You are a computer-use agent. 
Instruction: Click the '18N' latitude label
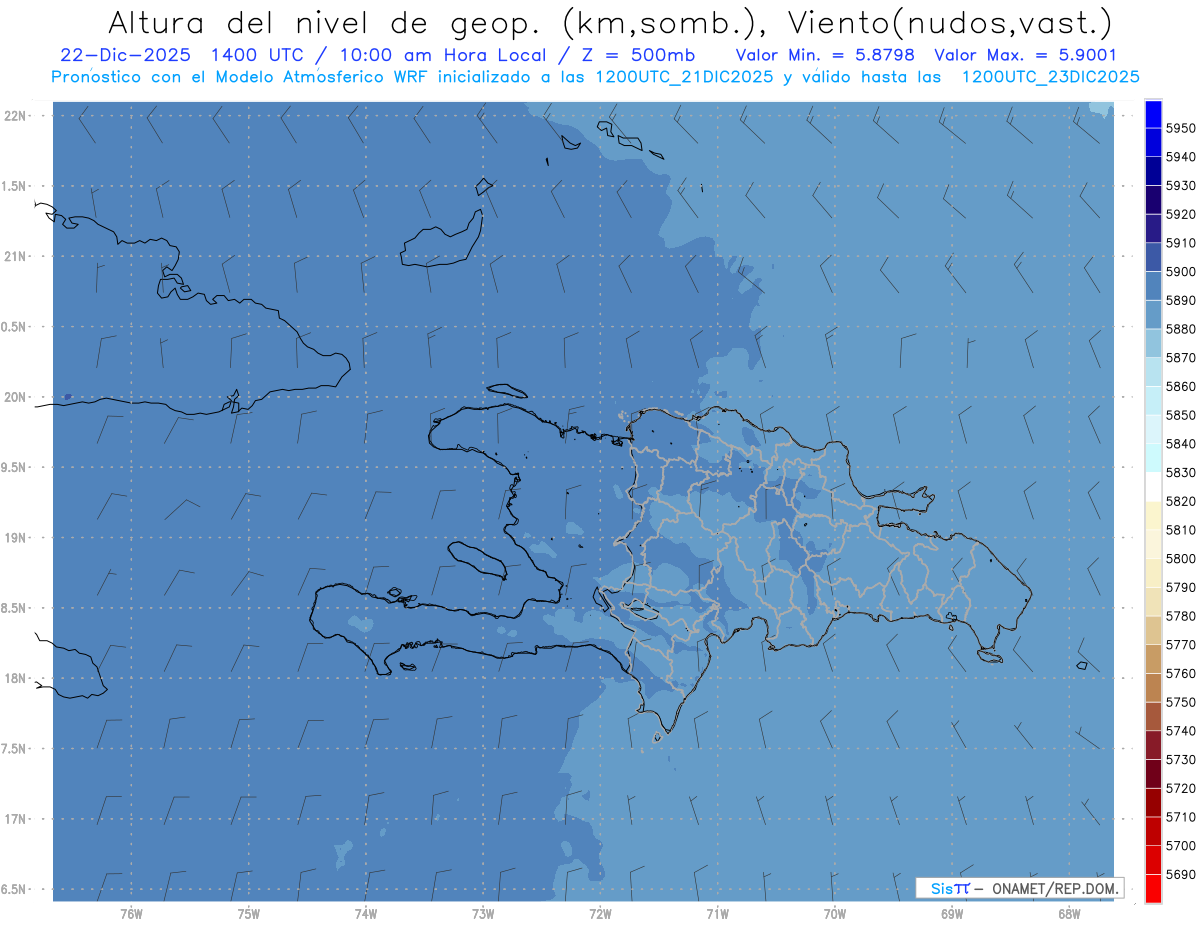point(17,679)
